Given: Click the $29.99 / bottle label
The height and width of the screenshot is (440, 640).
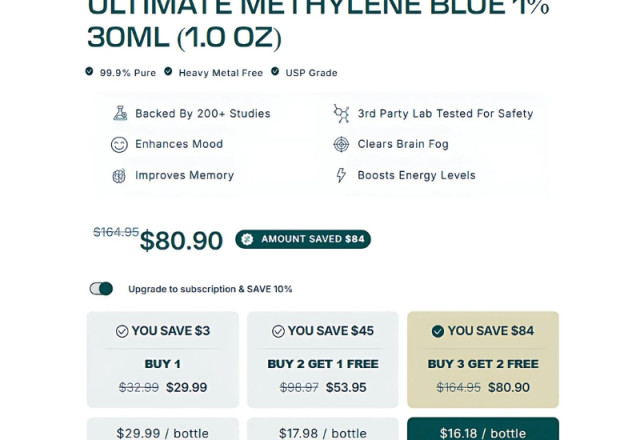Looking at the screenshot, I should [x=162, y=431].
